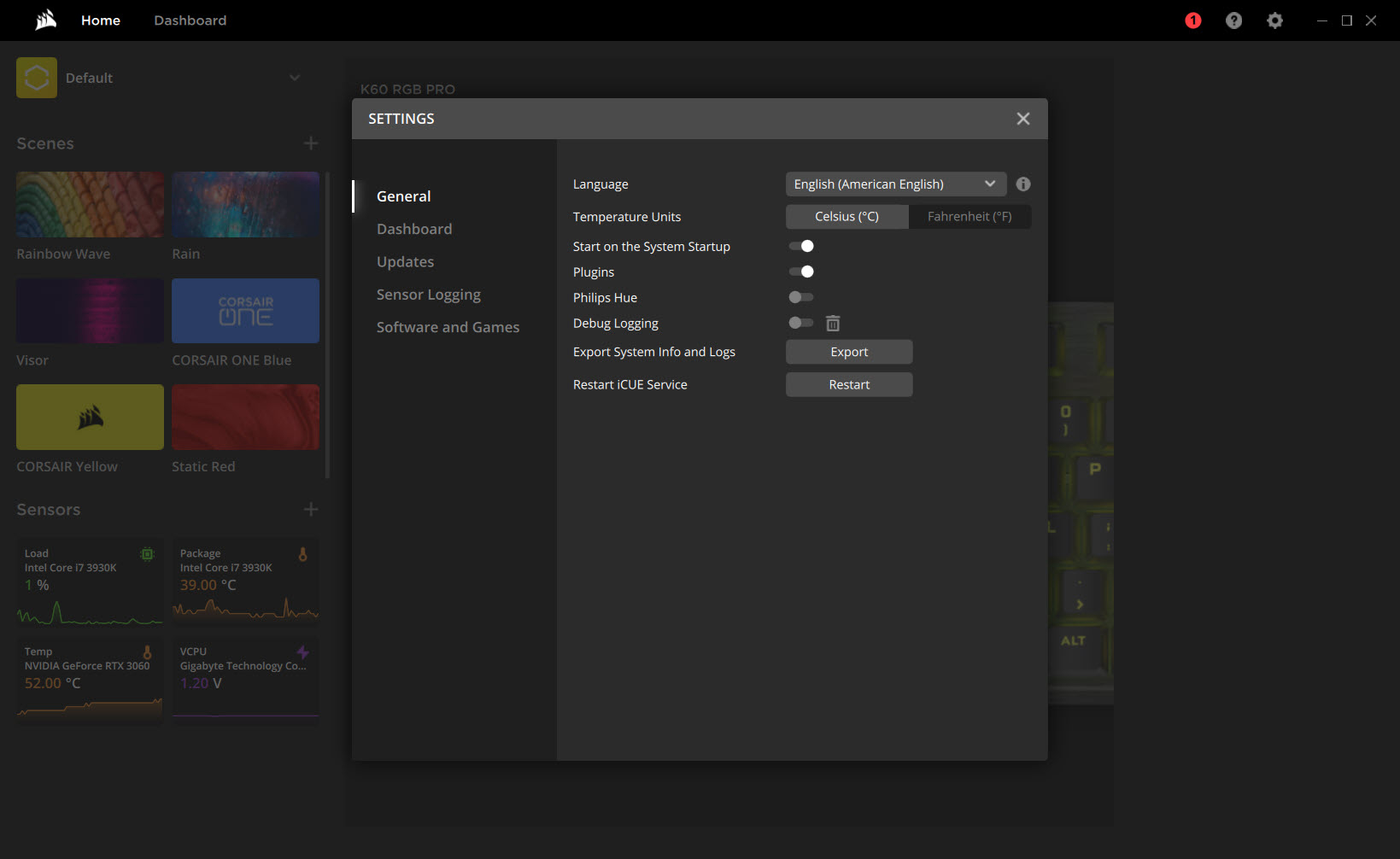
Task: Select the Visor scene thumbnail
Action: coord(90,311)
